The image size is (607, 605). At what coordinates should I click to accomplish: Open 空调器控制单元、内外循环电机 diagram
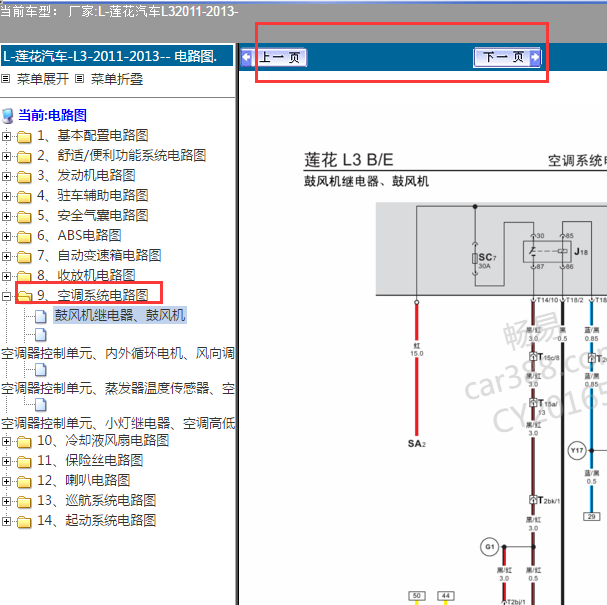point(118,353)
